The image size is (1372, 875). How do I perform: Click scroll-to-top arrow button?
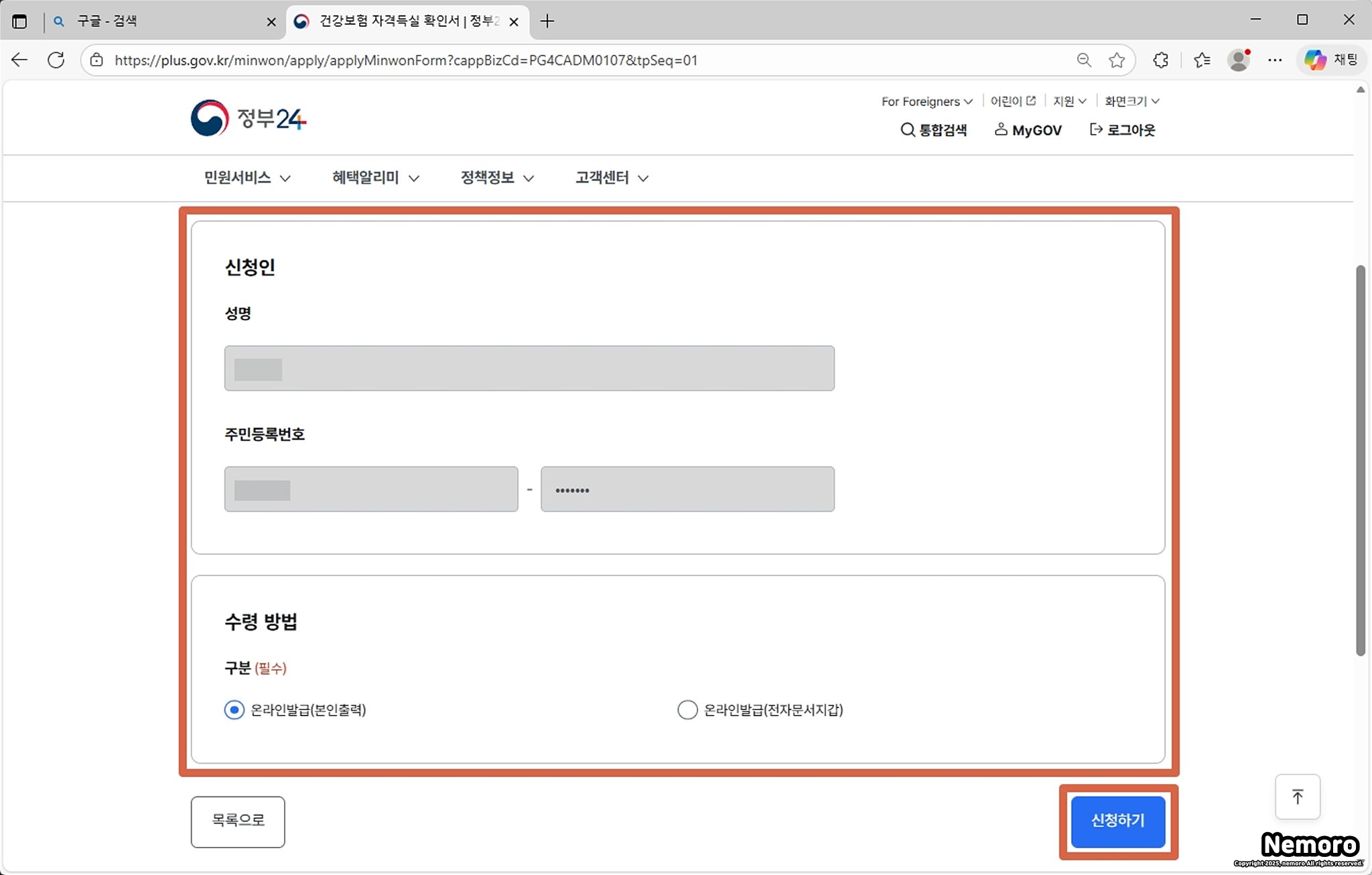[1297, 797]
